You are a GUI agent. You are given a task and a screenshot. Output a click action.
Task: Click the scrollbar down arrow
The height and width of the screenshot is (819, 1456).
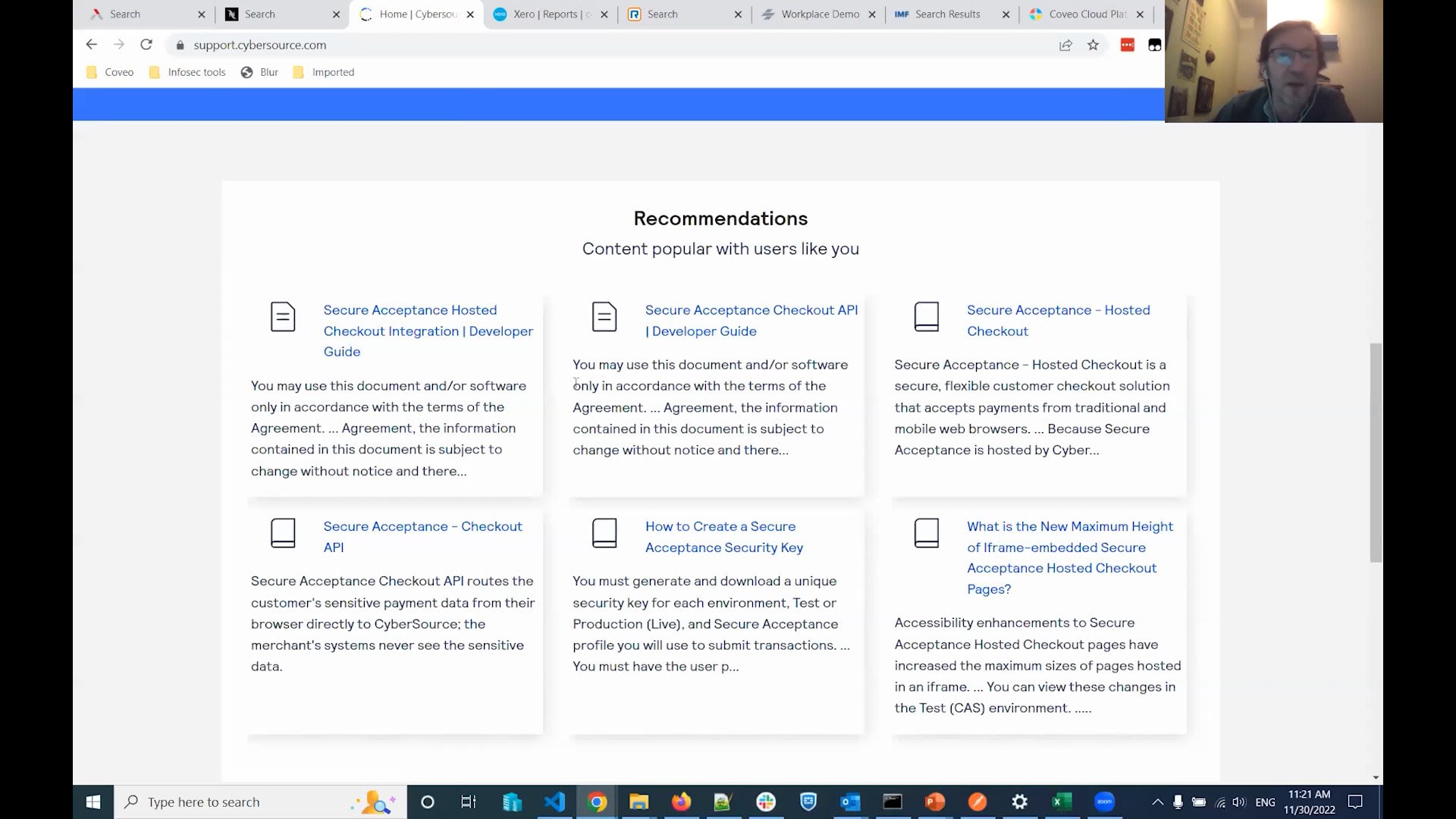tap(1376, 778)
